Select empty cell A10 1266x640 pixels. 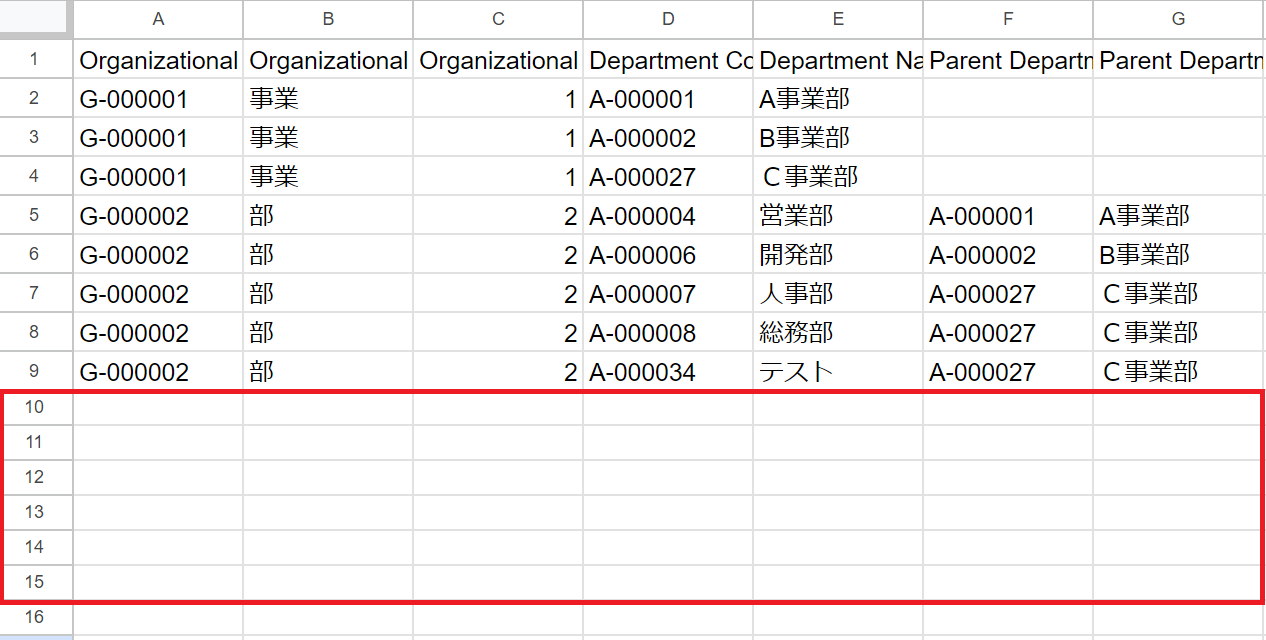tap(158, 407)
